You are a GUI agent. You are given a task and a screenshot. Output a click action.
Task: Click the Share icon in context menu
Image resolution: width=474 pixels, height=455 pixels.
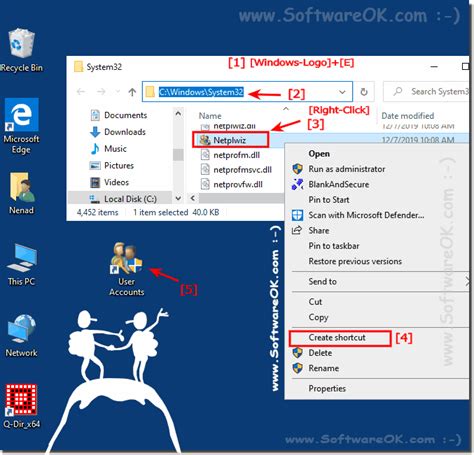pos(297,230)
